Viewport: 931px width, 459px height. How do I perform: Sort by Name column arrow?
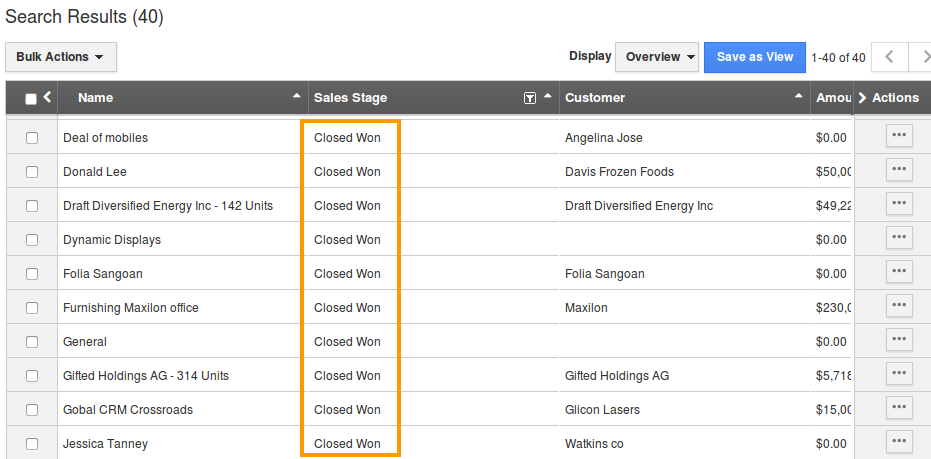click(296, 97)
